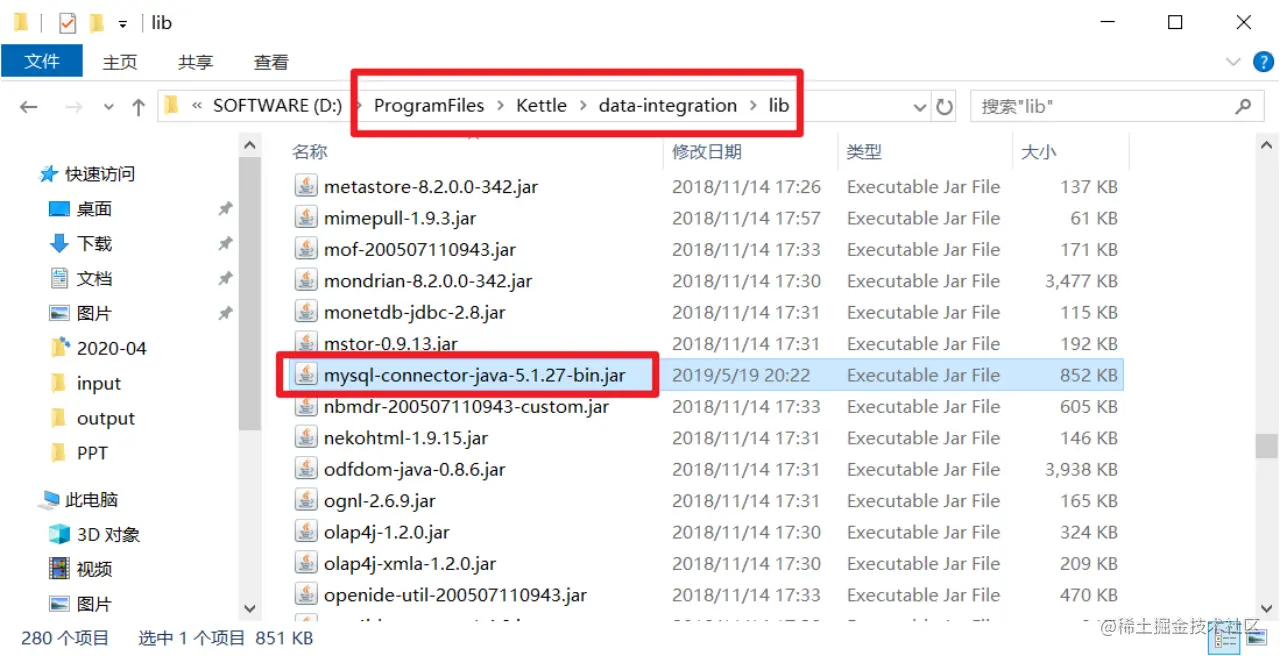The height and width of the screenshot is (656, 1280).
Task: Click the search magnifier icon
Action: [x=1243, y=106]
